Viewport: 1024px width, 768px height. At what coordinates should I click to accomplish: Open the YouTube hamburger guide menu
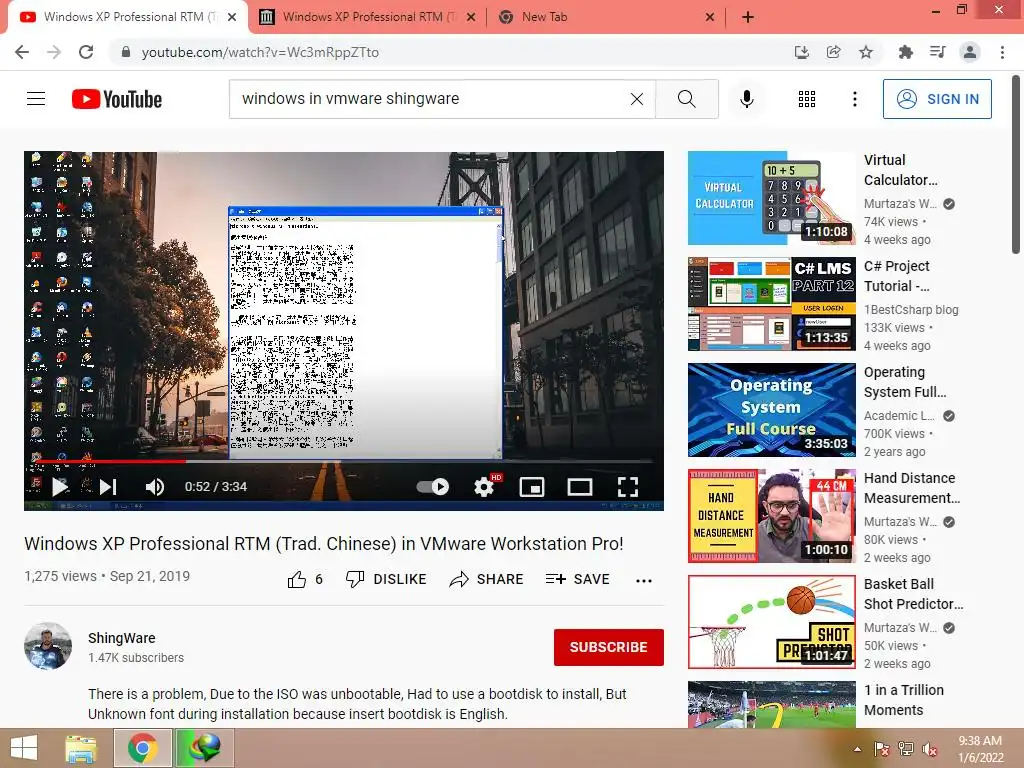(36, 99)
